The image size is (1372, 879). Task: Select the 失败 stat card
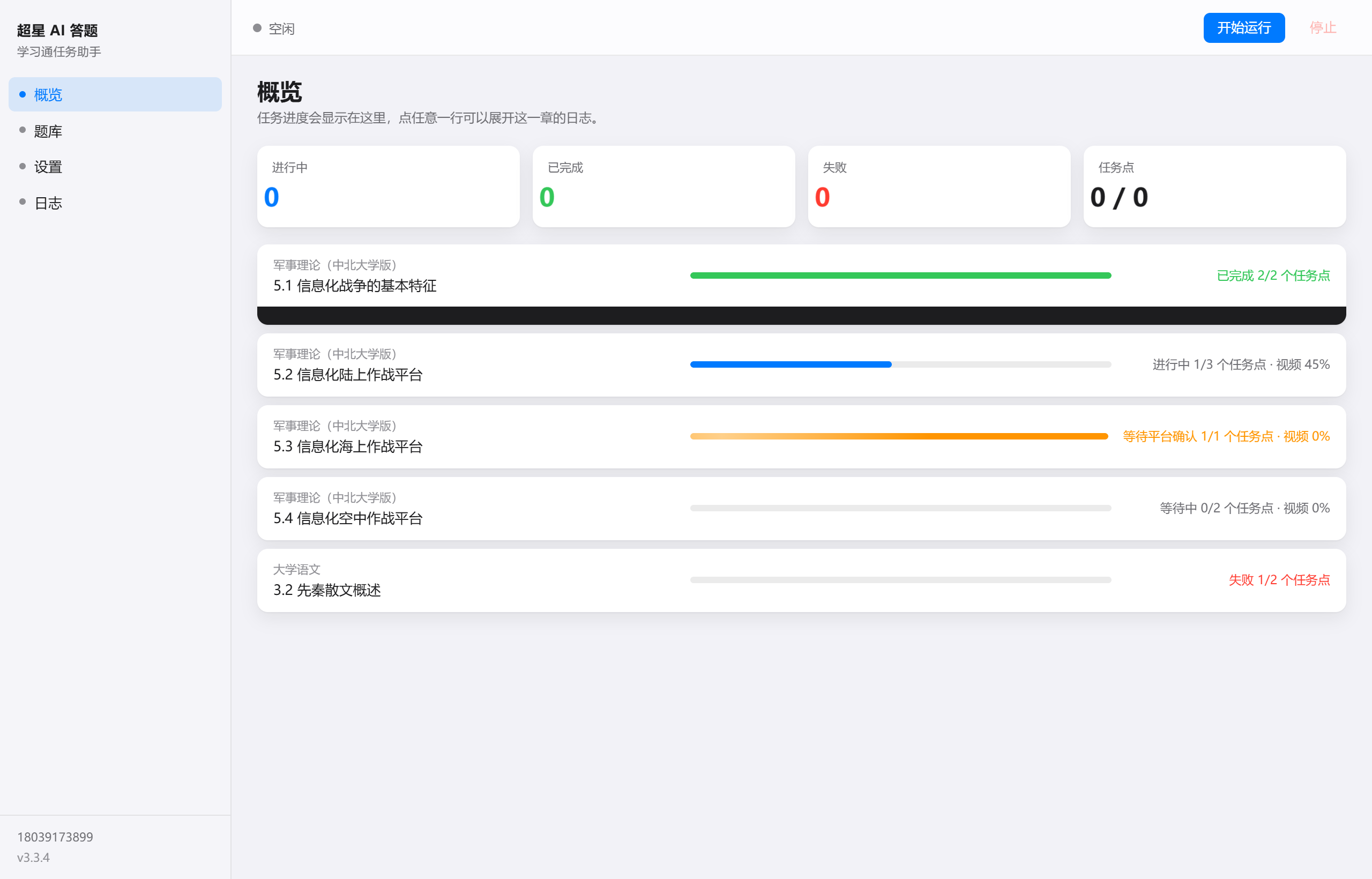pyautogui.click(x=939, y=187)
